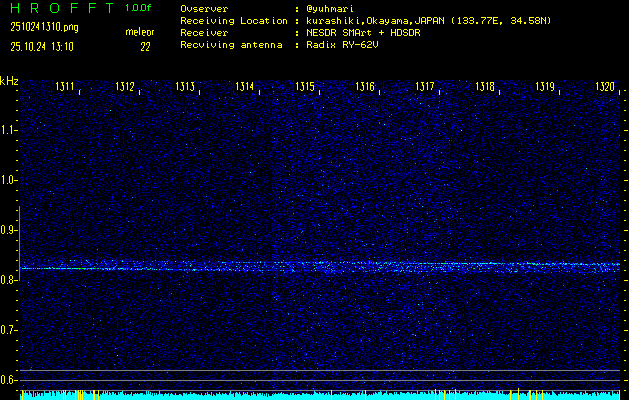Screen dimensions: 629x400
Task: Click the 1.00f version label
Action: coord(139,8)
